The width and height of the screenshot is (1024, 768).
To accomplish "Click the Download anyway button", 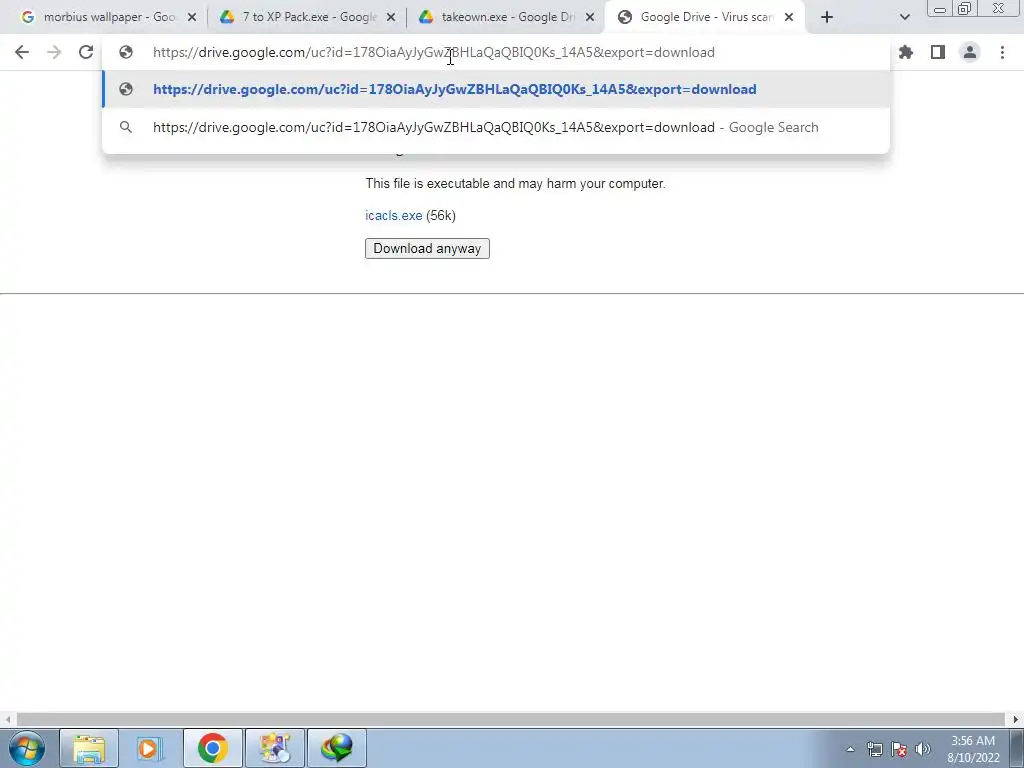I will (427, 248).
